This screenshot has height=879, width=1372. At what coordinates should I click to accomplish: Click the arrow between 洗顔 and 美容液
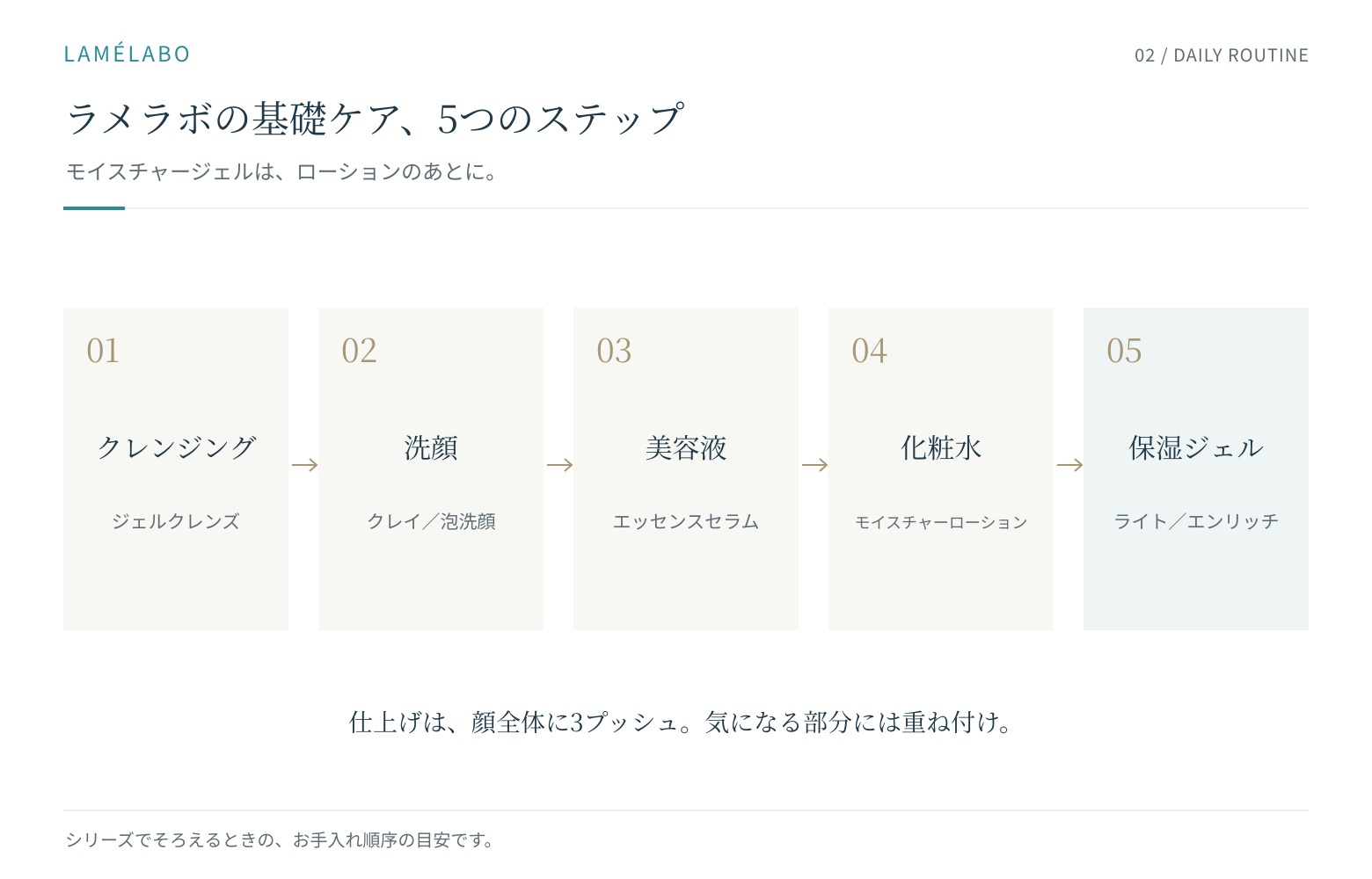pyautogui.click(x=559, y=465)
